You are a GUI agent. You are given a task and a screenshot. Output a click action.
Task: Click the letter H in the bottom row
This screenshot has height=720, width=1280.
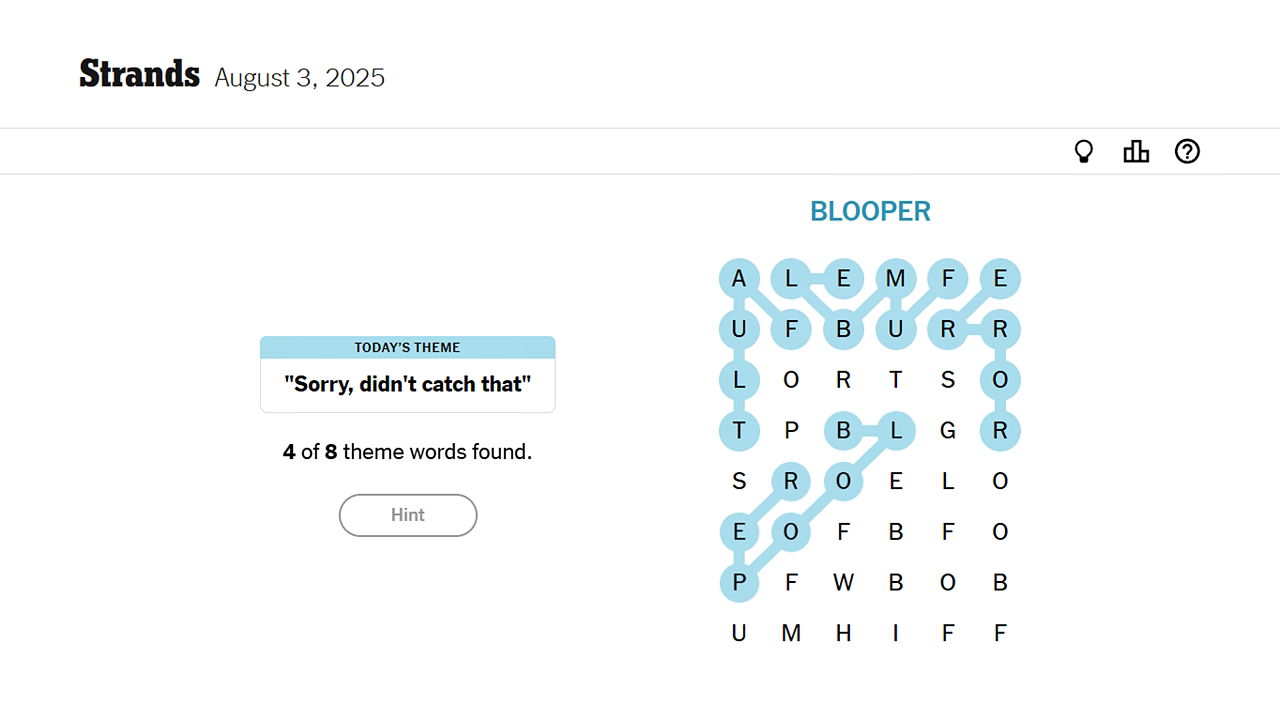pyautogui.click(x=843, y=633)
